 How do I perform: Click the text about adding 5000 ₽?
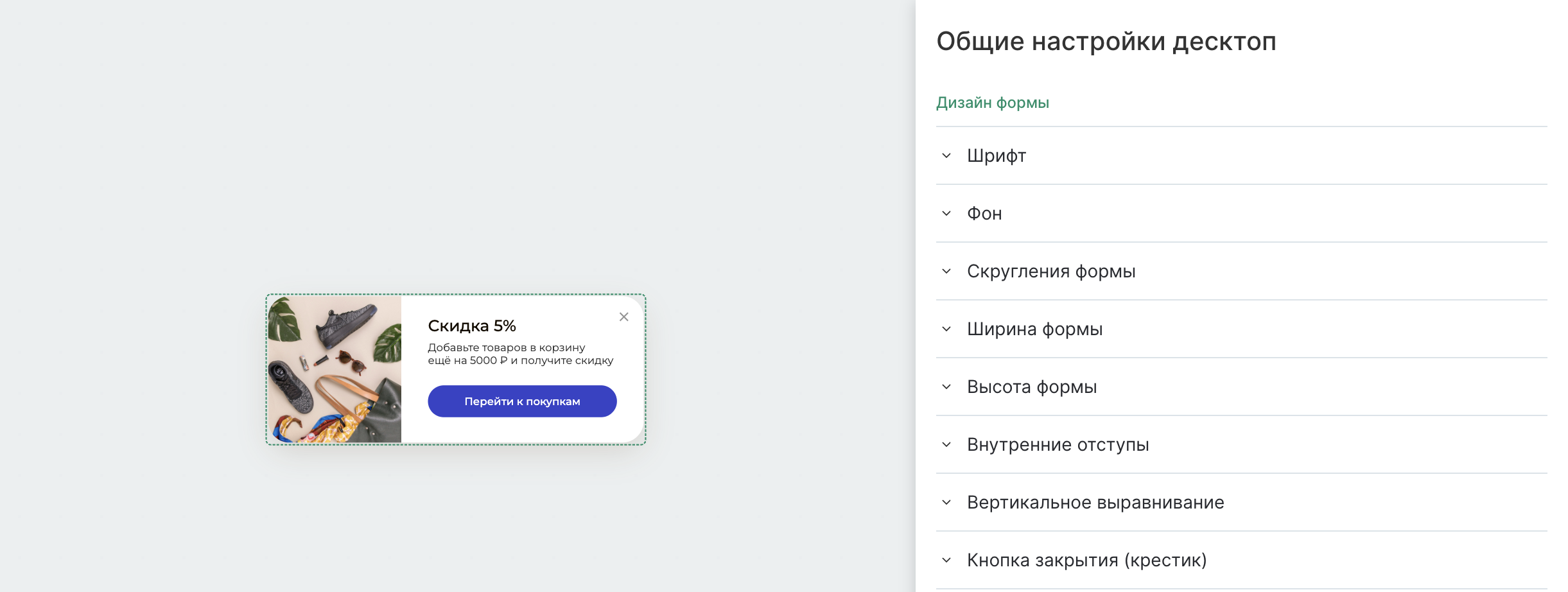pyautogui.click(x=519, y=354)
